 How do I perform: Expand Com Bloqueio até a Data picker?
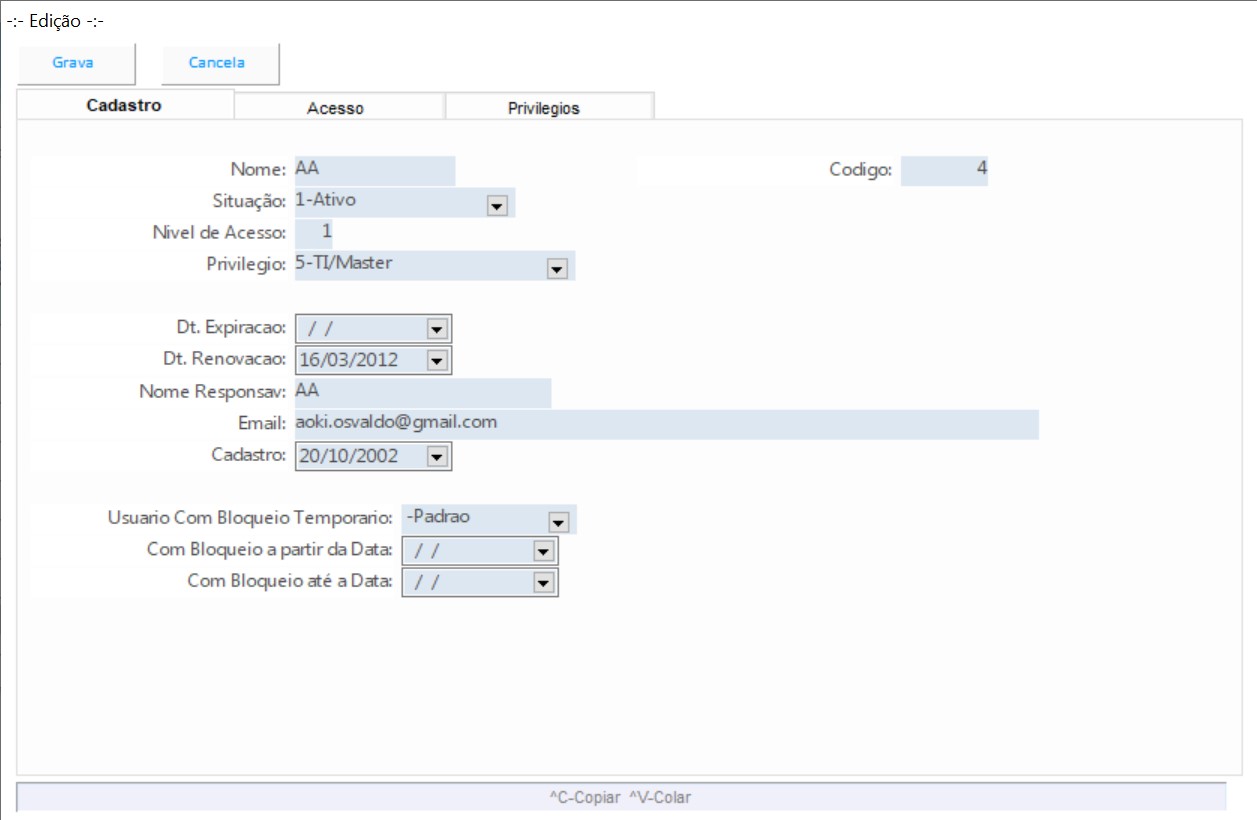pos(543,583)
